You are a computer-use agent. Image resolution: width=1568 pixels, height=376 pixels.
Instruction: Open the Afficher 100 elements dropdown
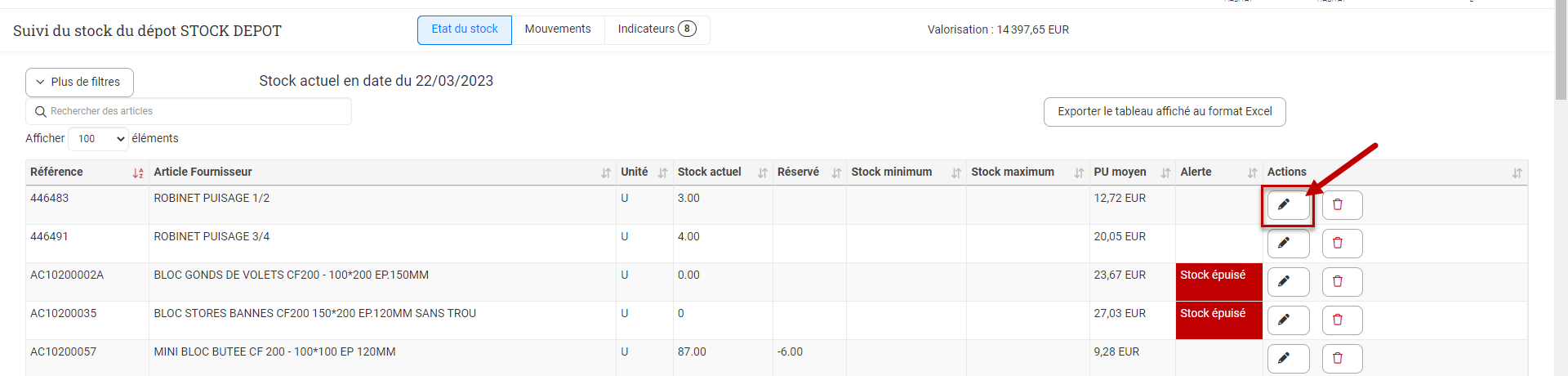click(x=98, y=139)
